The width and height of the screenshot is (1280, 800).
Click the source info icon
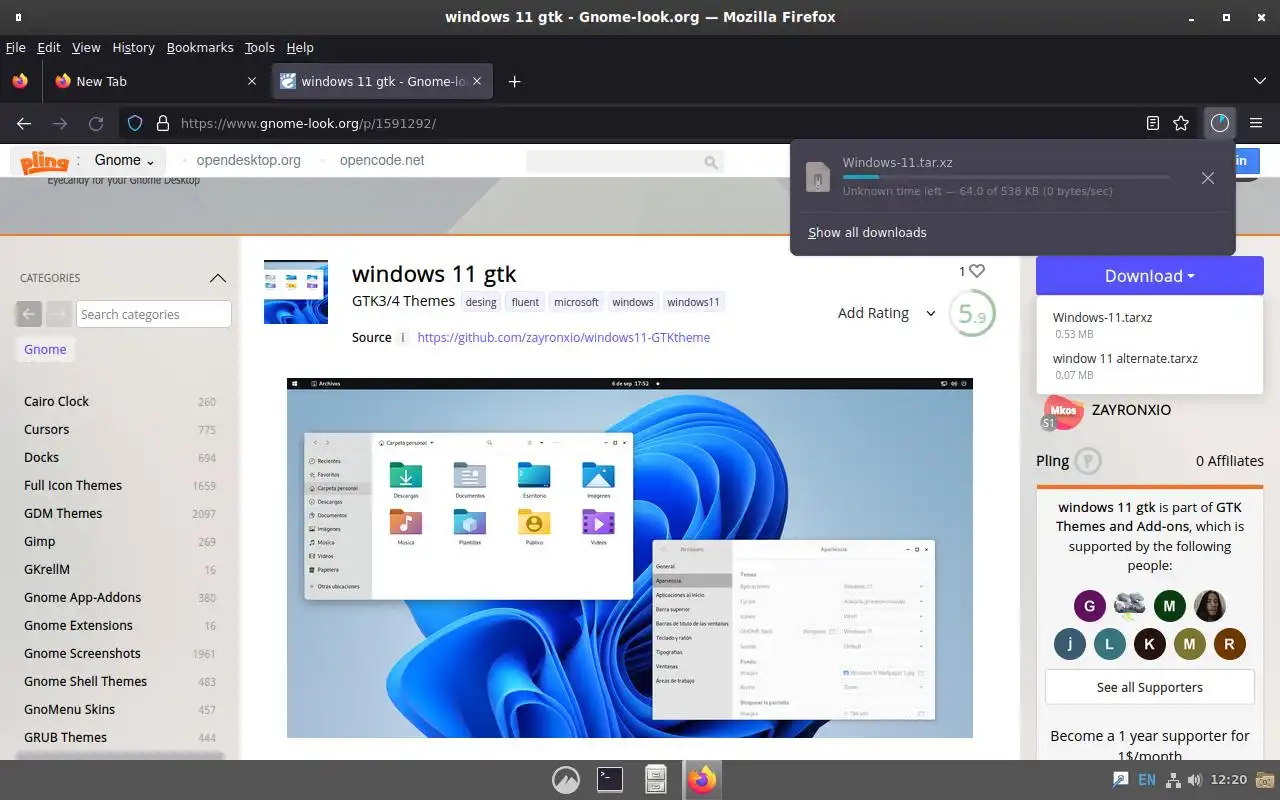tap(403, 338)
